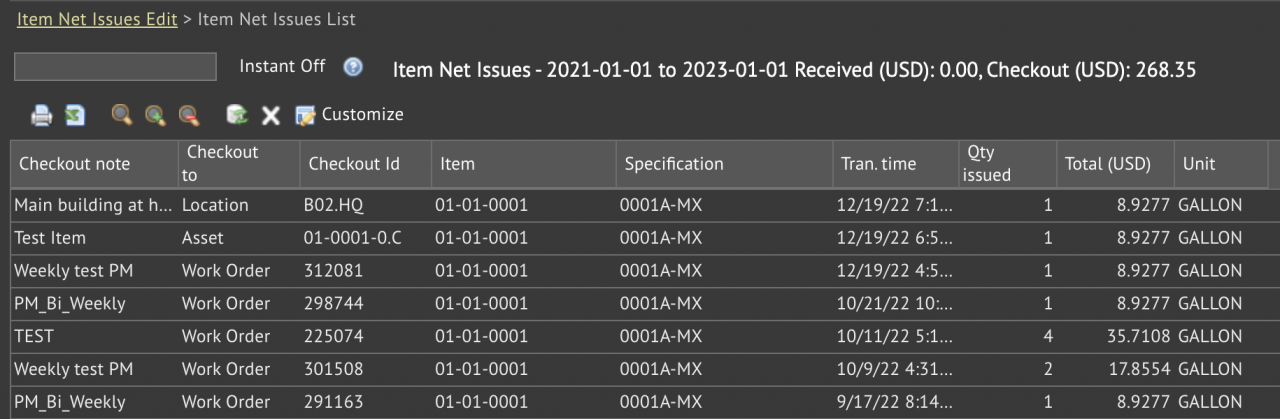1280x419 pixels.
Task: Open Customize list layout
Action: coord(349,115)
